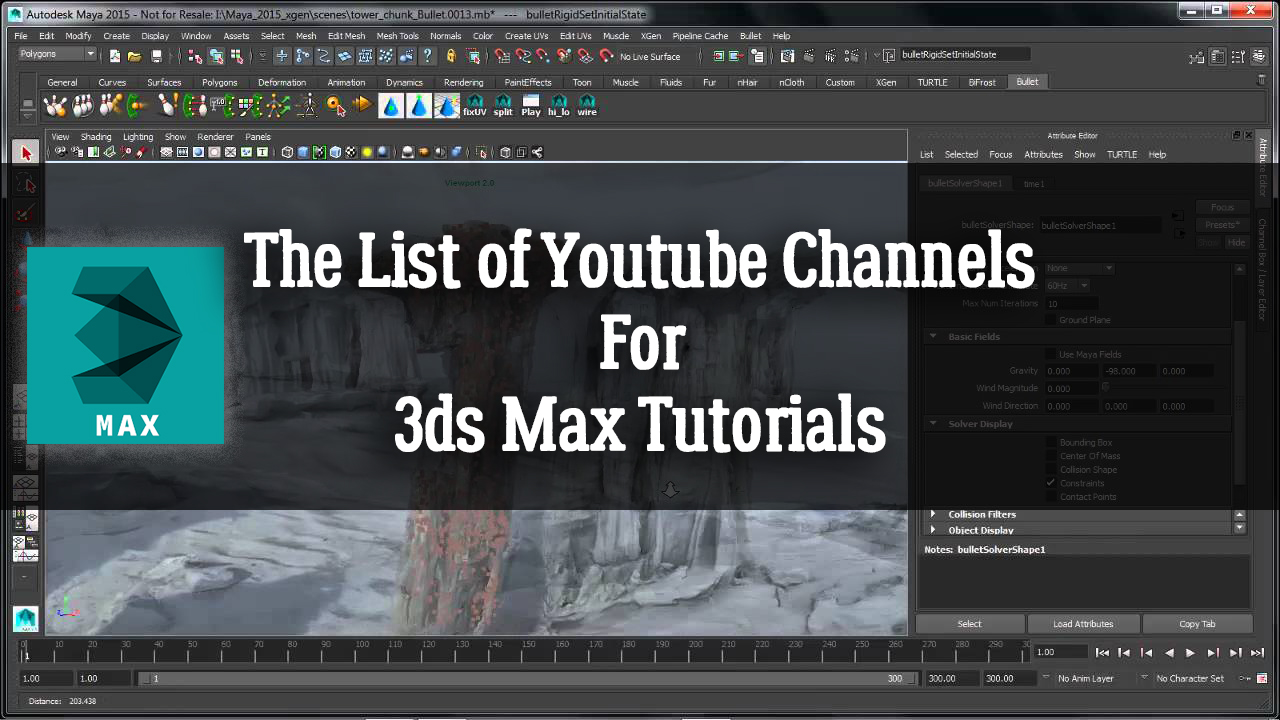Open input mode dropdown beside name field
1280x720 pixels.
[x=877, y=56]
